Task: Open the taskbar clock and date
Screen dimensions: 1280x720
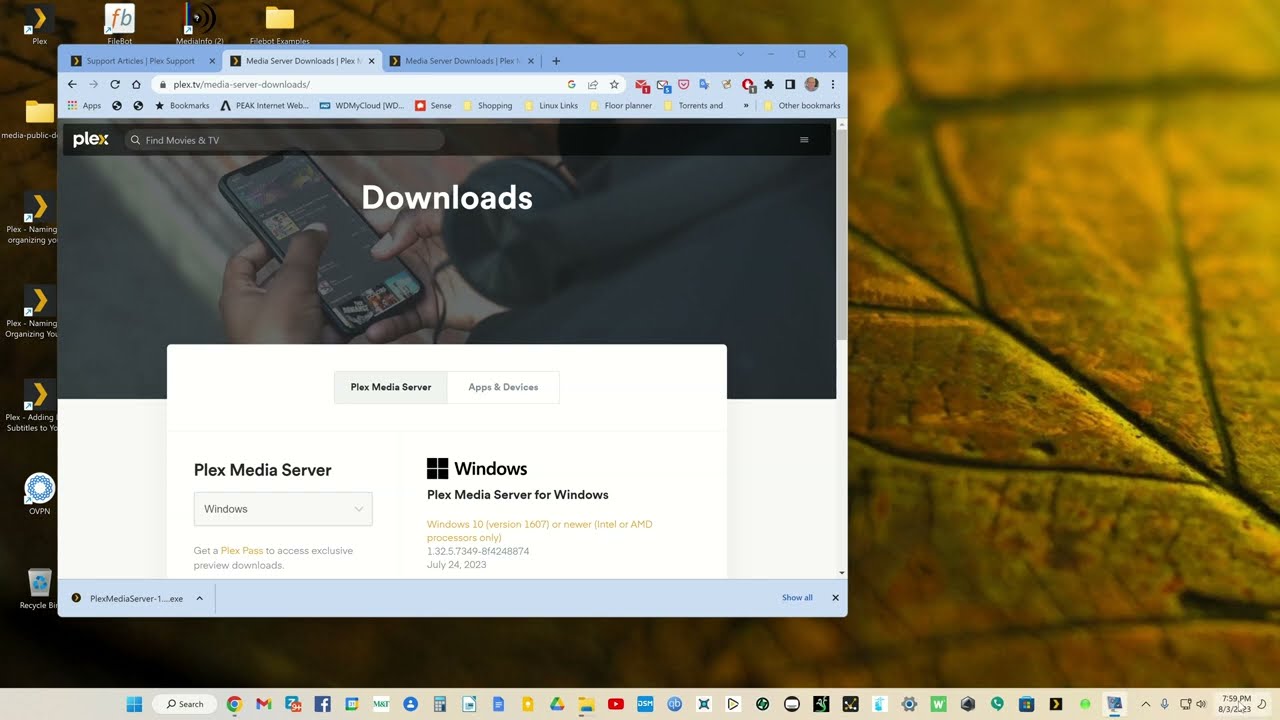Action: click(x=1236, y=704)
